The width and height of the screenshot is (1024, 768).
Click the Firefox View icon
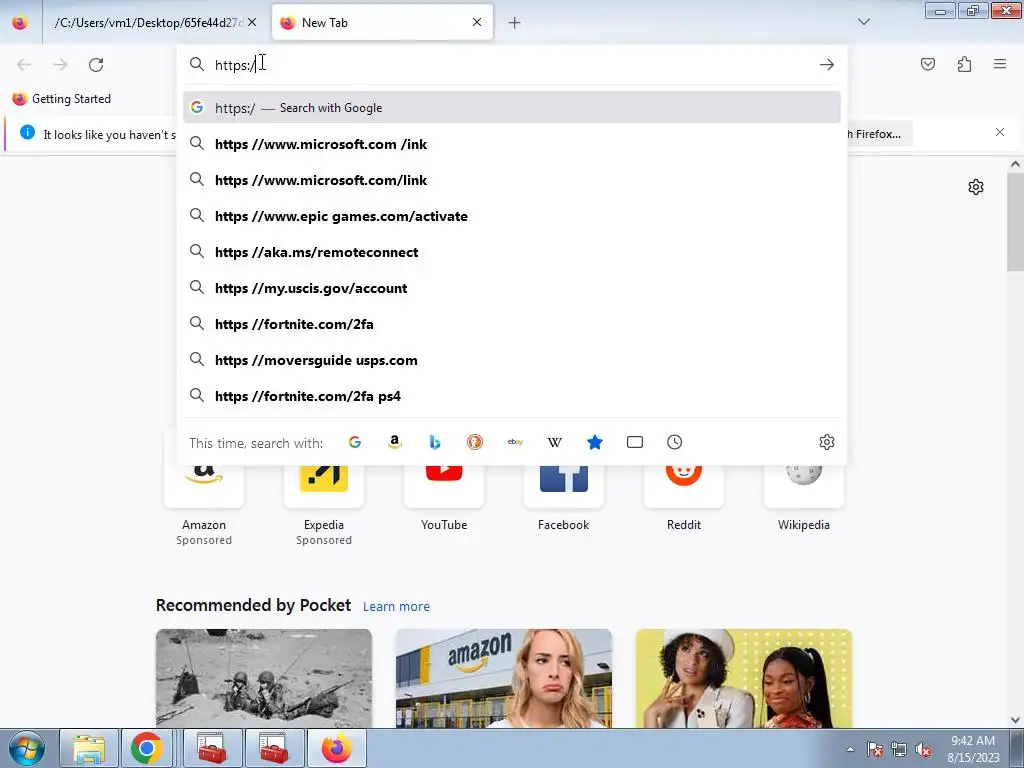point(20,23)
